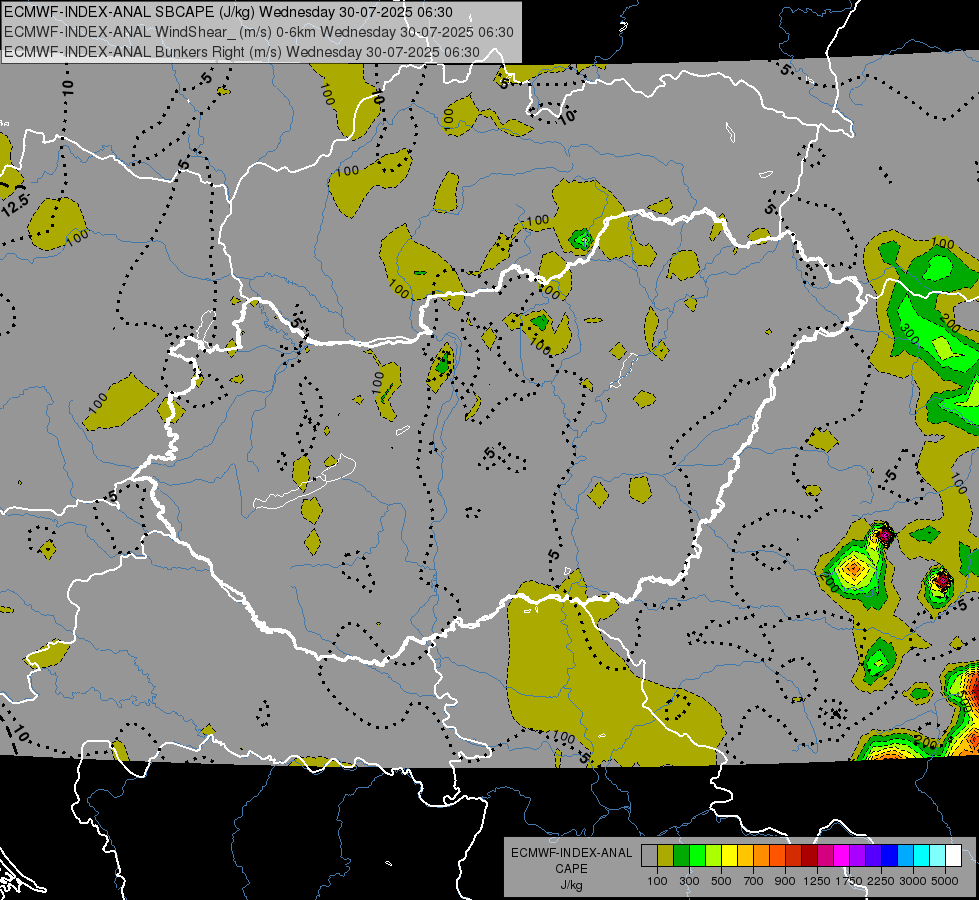Image resolution: width=979 pixels, height=900 pixels.
Task: Select the white legend swatch
Action: pos(955,855)
